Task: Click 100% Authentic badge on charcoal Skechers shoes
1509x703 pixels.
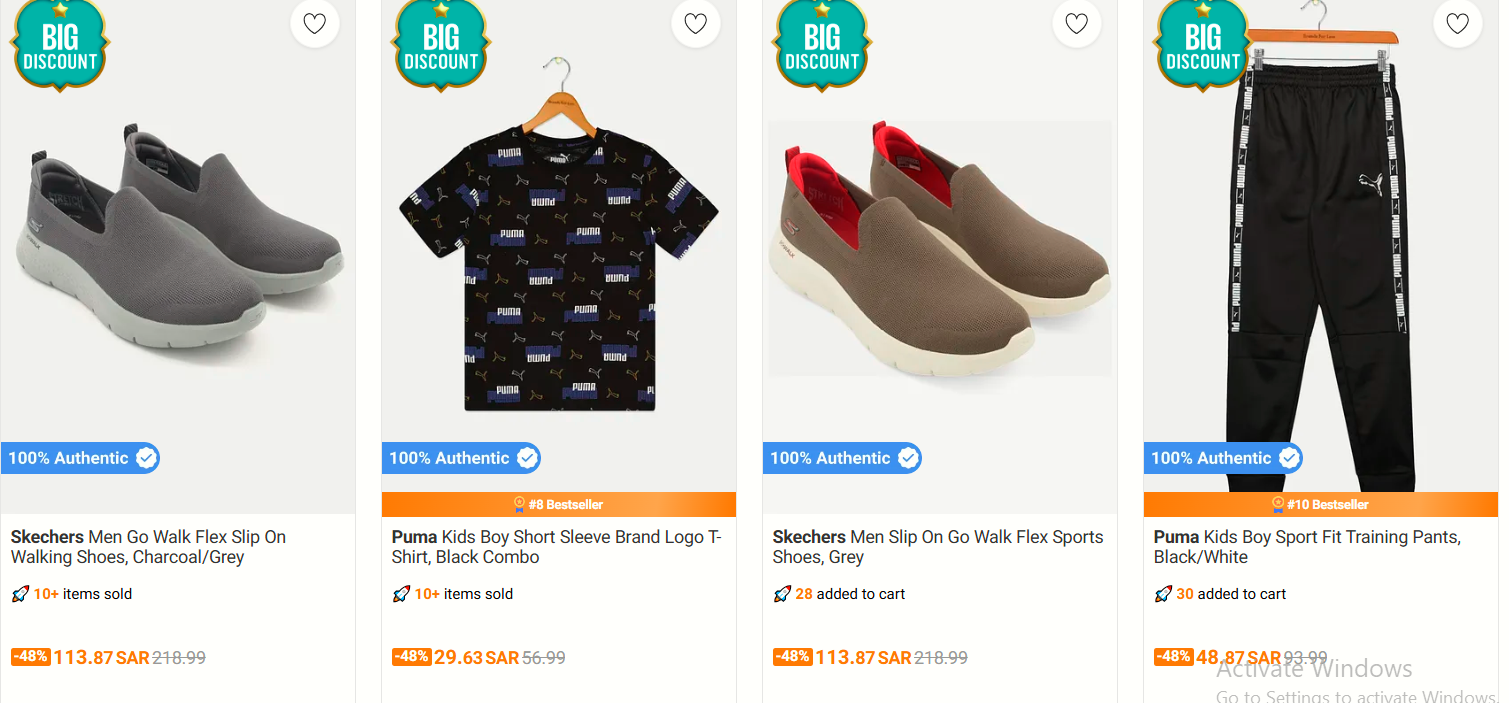Action: pos(80,458)
